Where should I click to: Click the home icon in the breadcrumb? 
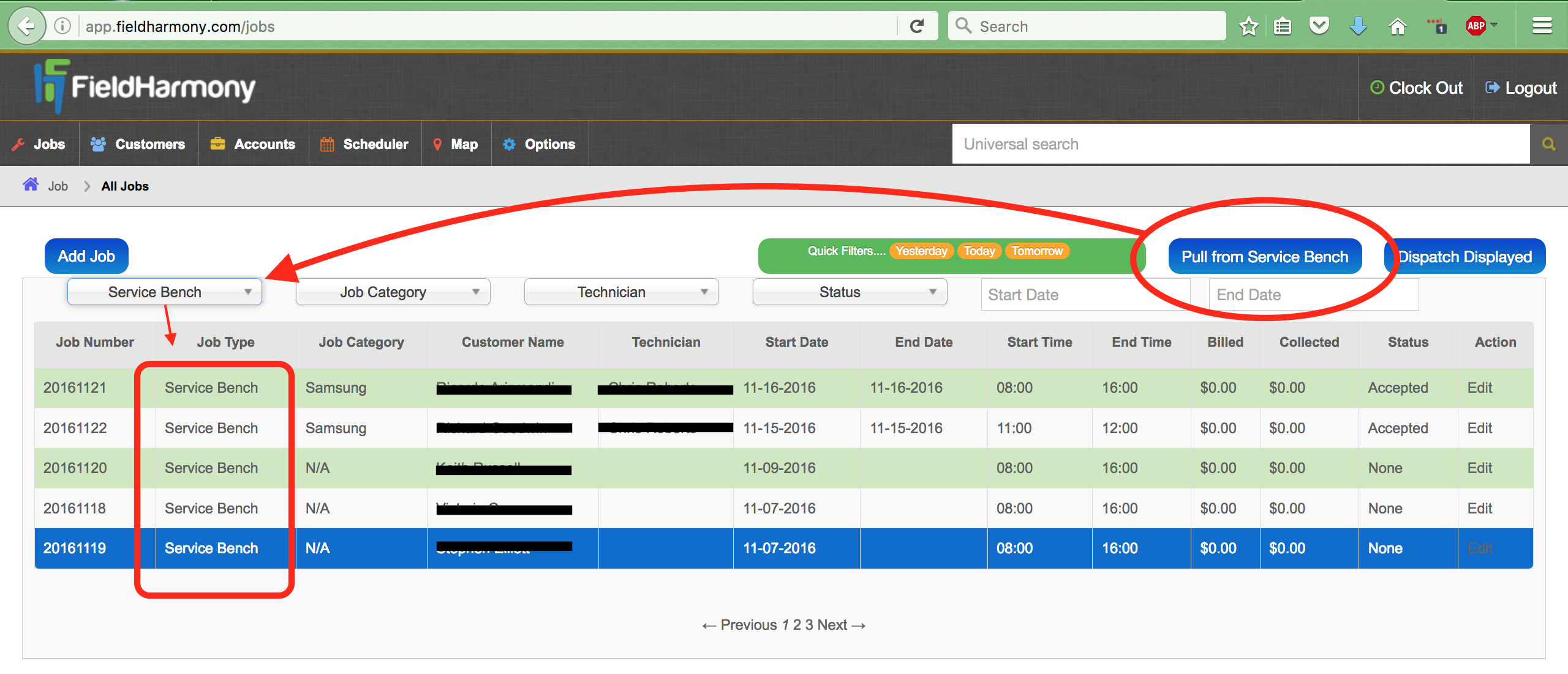[x=31, y=184]
